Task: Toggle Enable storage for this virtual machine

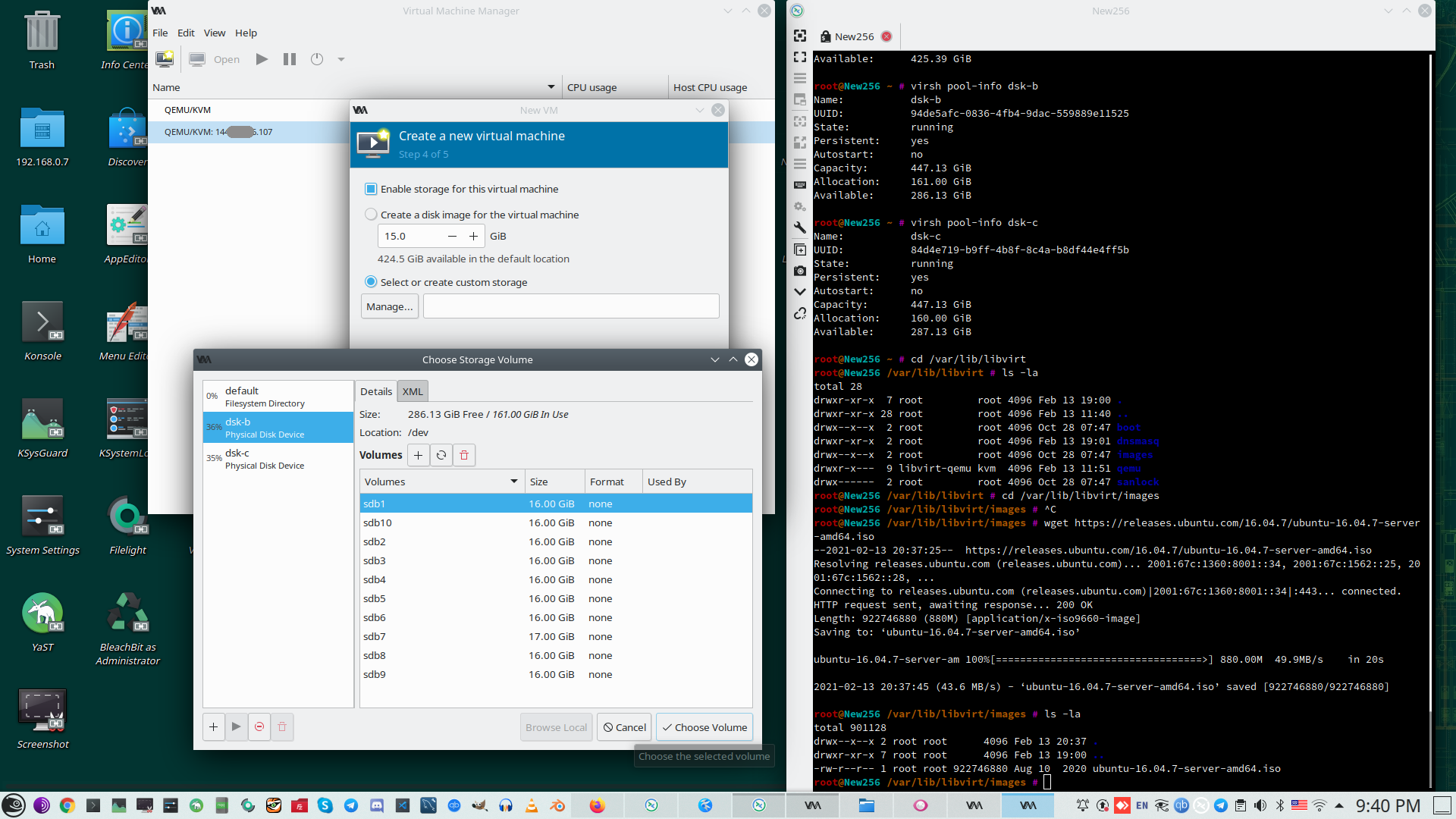Action: click(x=371, y=189)
